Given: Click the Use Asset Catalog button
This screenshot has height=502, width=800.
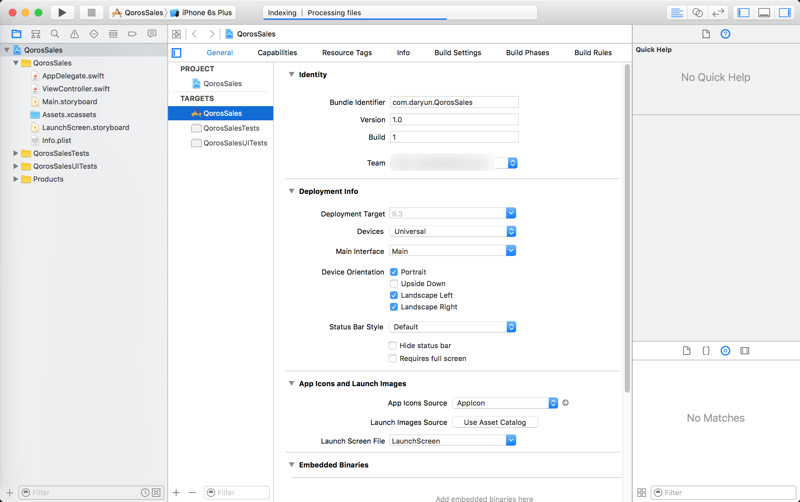Looking at the screenshot, I should pyautogui.click(x=495, y=422).
